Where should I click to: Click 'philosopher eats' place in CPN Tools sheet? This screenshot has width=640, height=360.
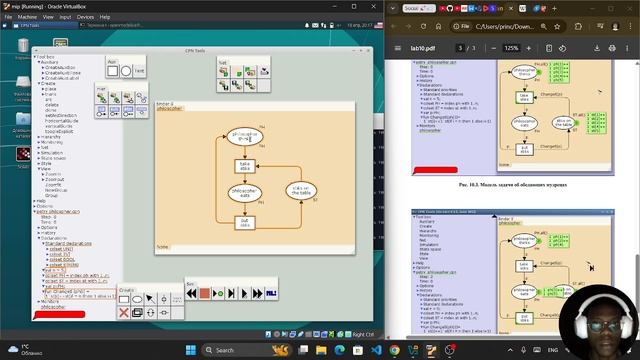245,193
